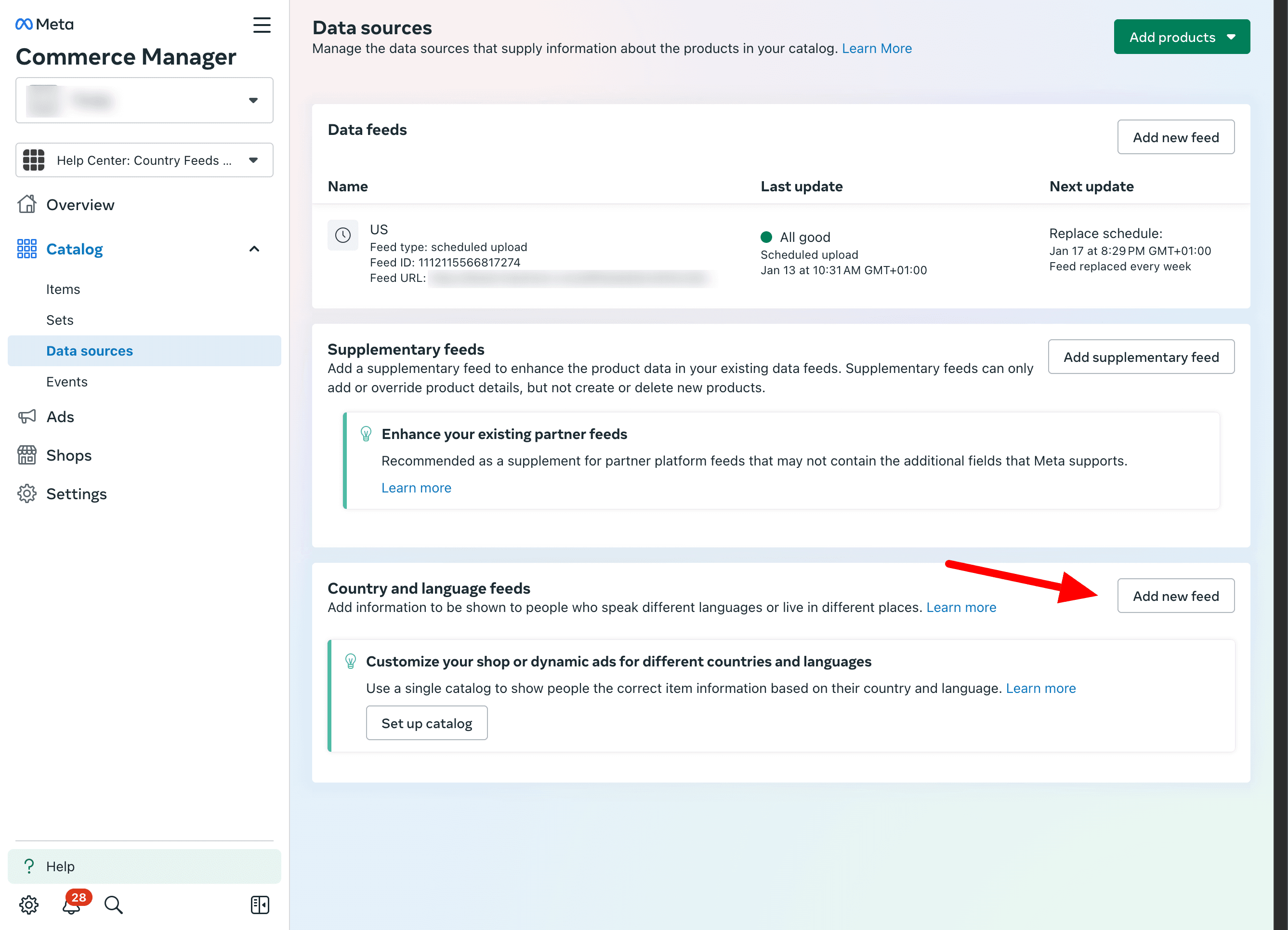Add new country and language feed
This screenshot has width=1288, height=930.
(x=1175, y=596)
